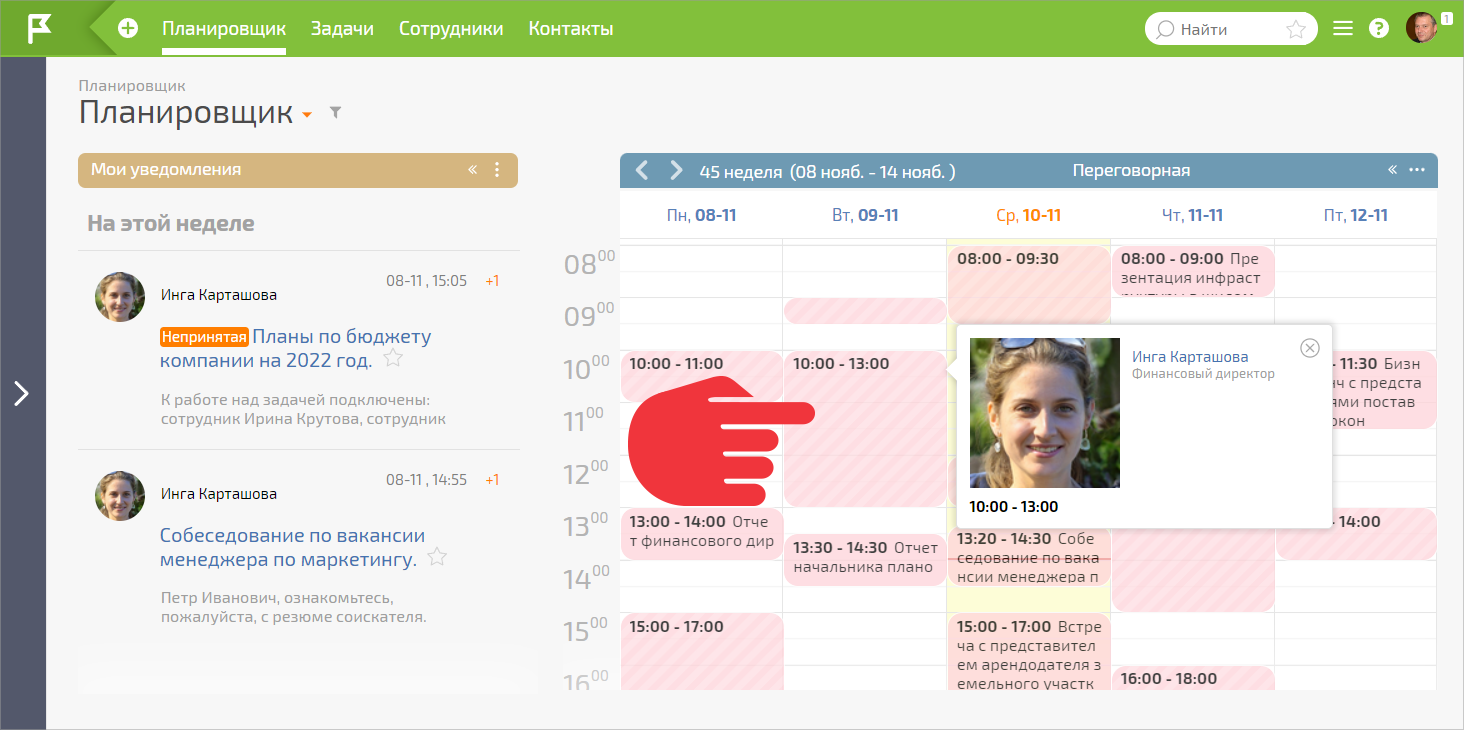Screen dimensions: 1464x730
Task: Star the Собеседование по вакансии task
Action: (437, 557)
